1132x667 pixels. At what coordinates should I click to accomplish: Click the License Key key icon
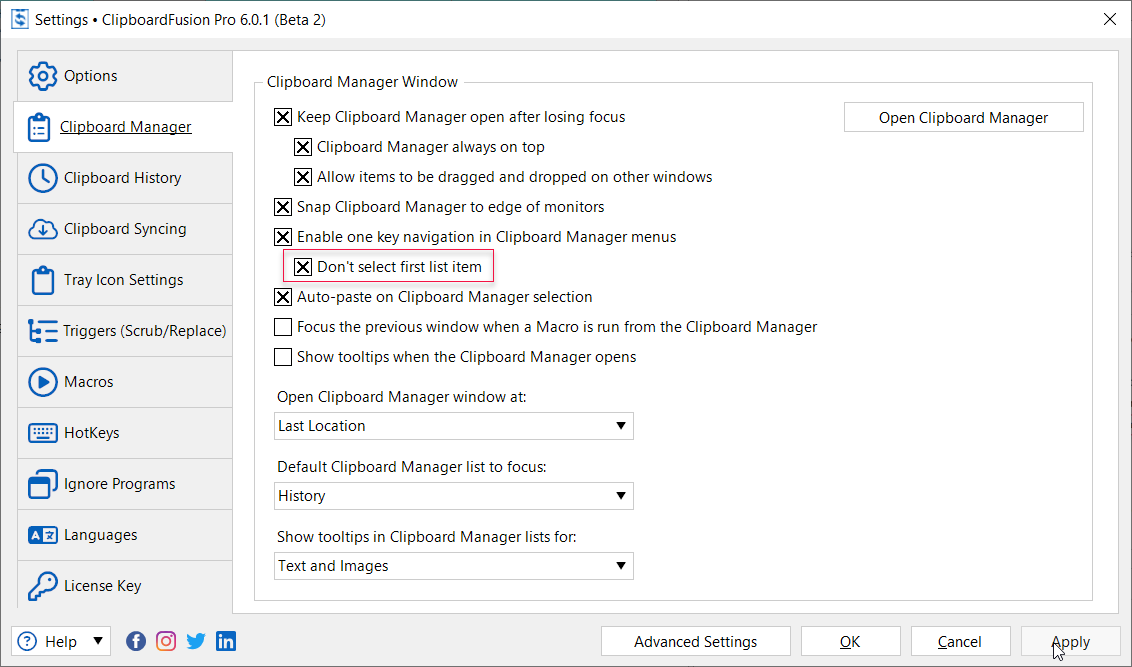point(43,586)
